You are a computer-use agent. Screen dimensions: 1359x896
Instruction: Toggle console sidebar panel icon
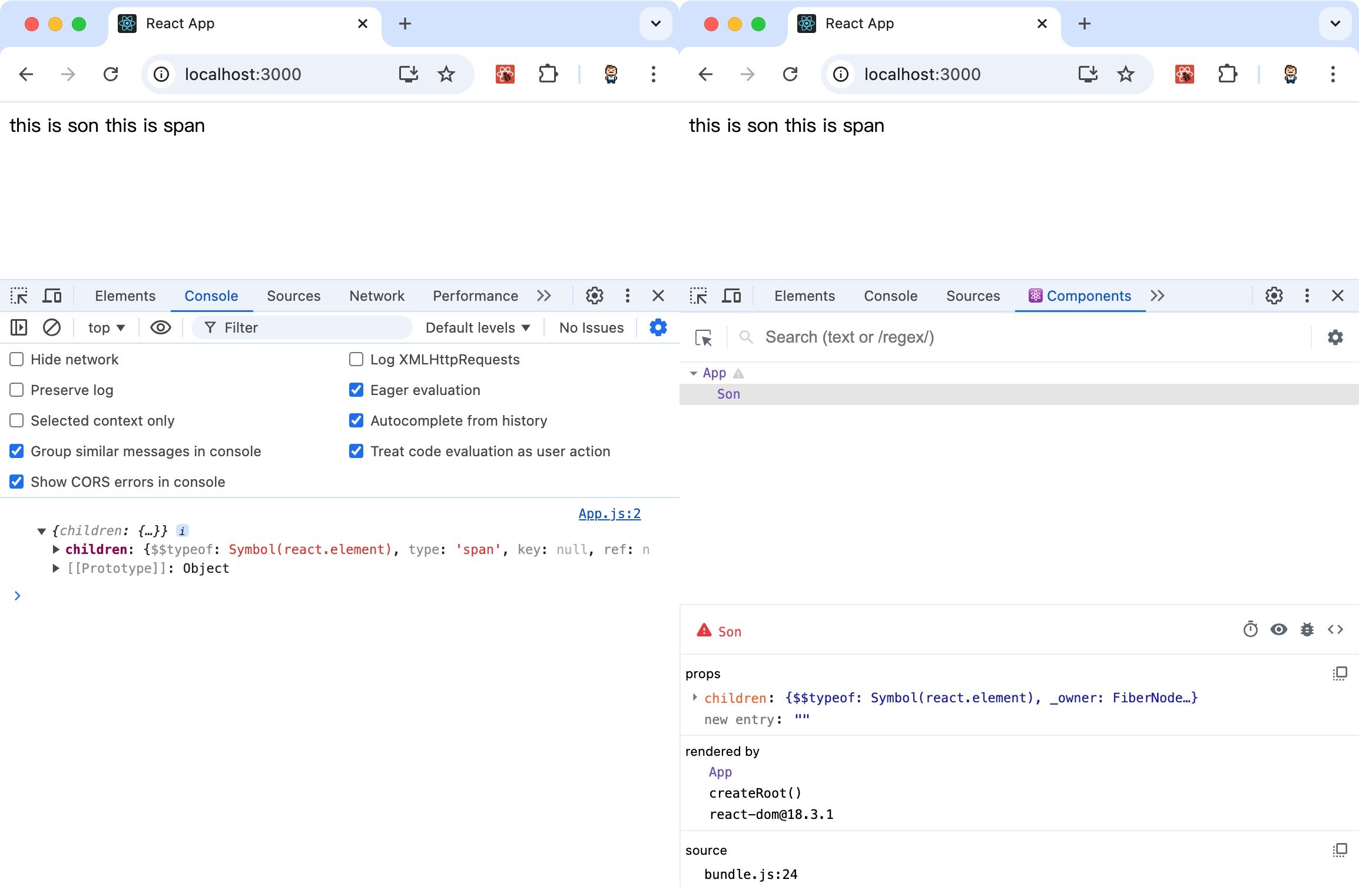pos(19,327)
